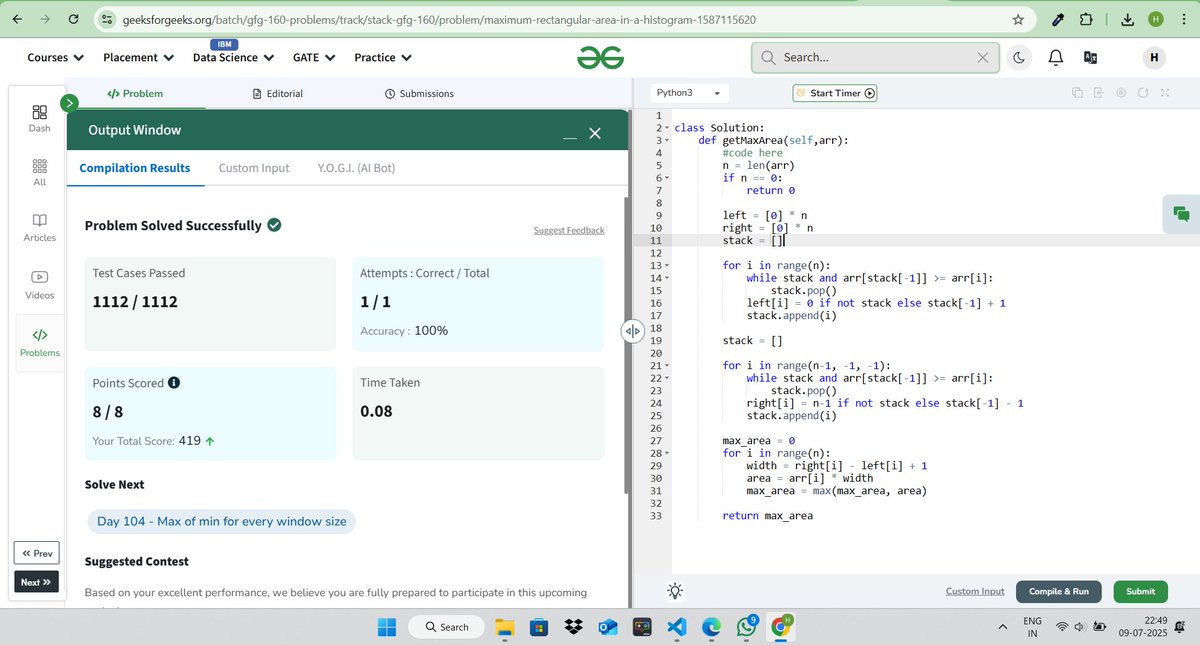Go to Next problem
Viewport: 1200px width, 645px height.
coord(37,582)
